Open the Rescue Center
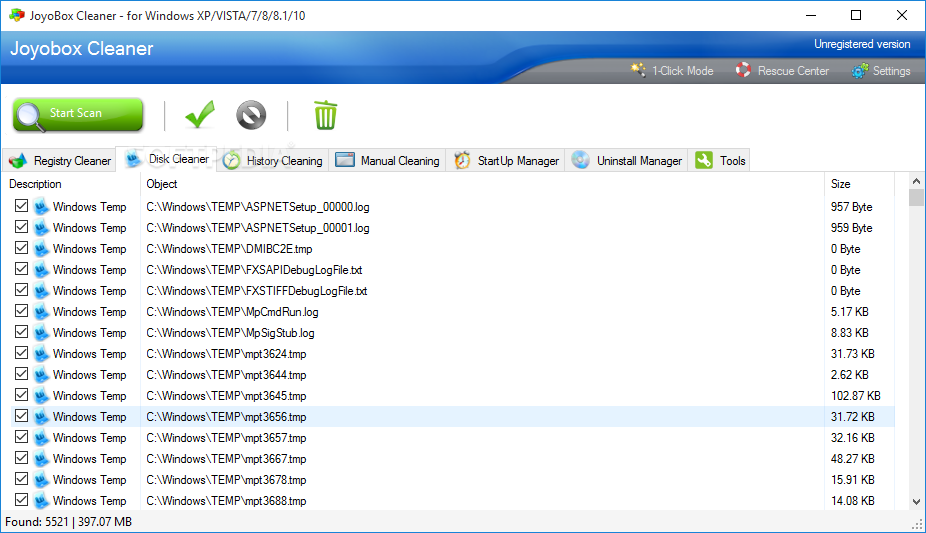 793,71
